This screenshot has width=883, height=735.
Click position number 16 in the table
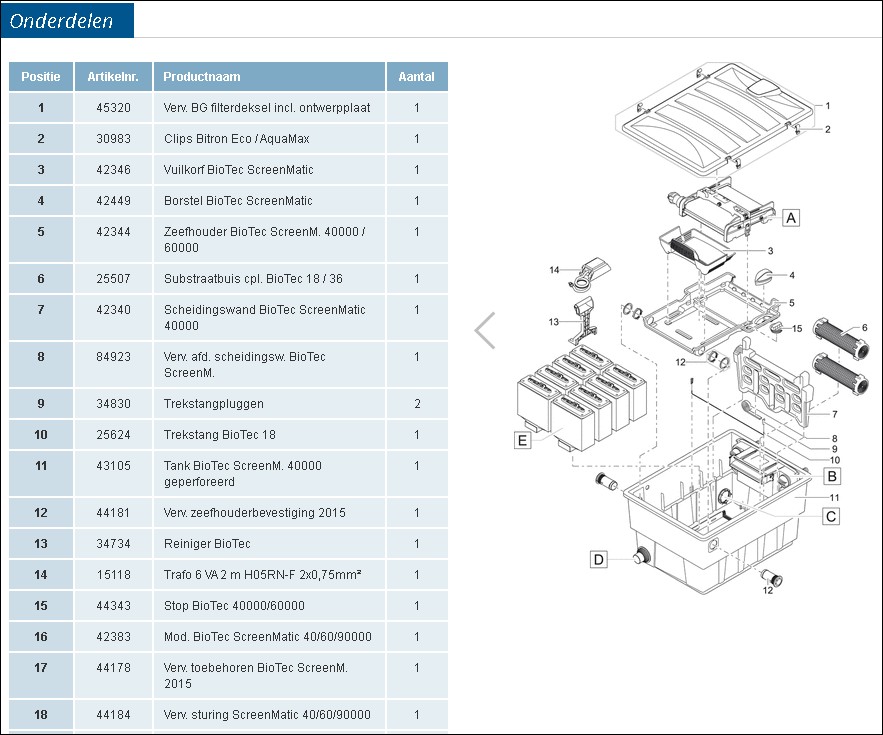[x=41, y=636]
